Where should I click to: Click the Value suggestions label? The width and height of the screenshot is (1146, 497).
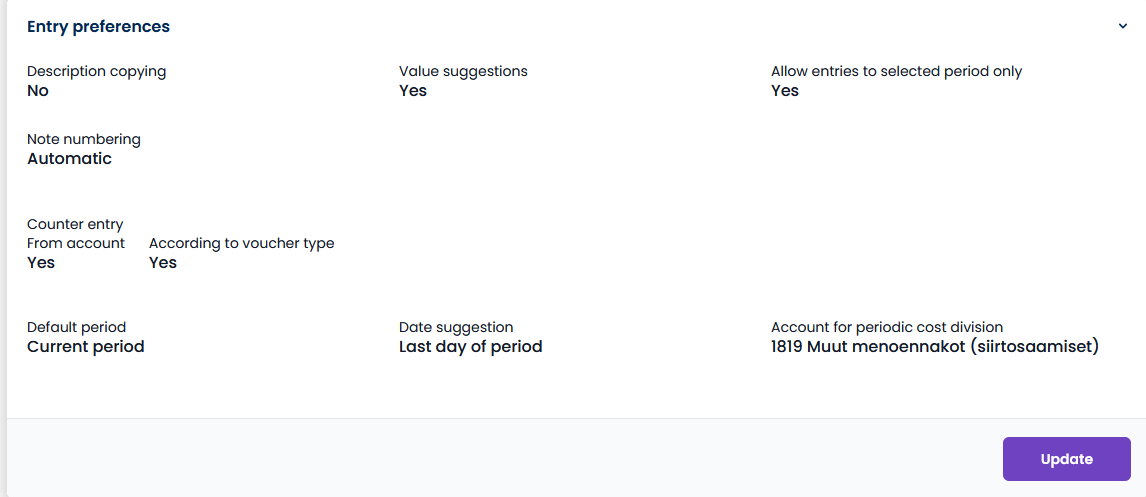pyautogui.click(x=463, y=71)
